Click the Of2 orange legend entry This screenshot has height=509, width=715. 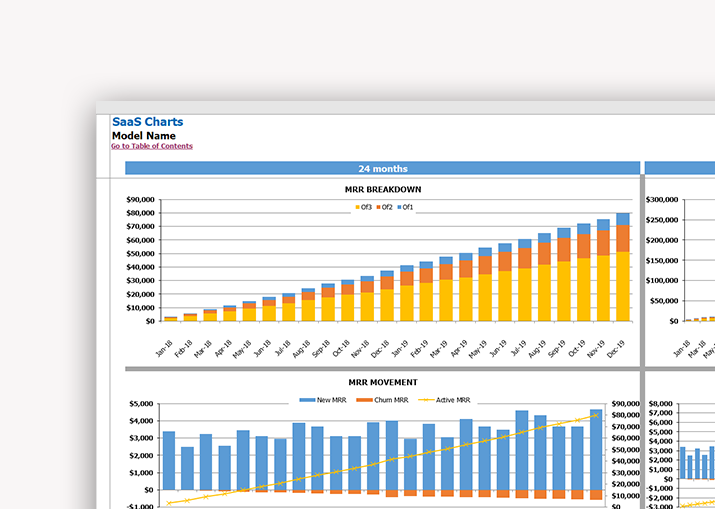(x=385, y=207)
